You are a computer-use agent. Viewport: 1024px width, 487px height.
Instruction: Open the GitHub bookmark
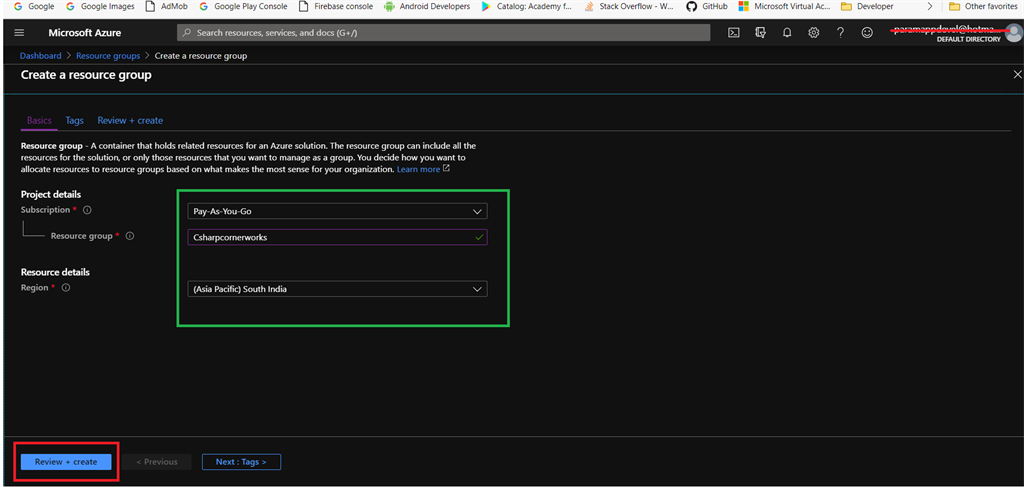707,7
